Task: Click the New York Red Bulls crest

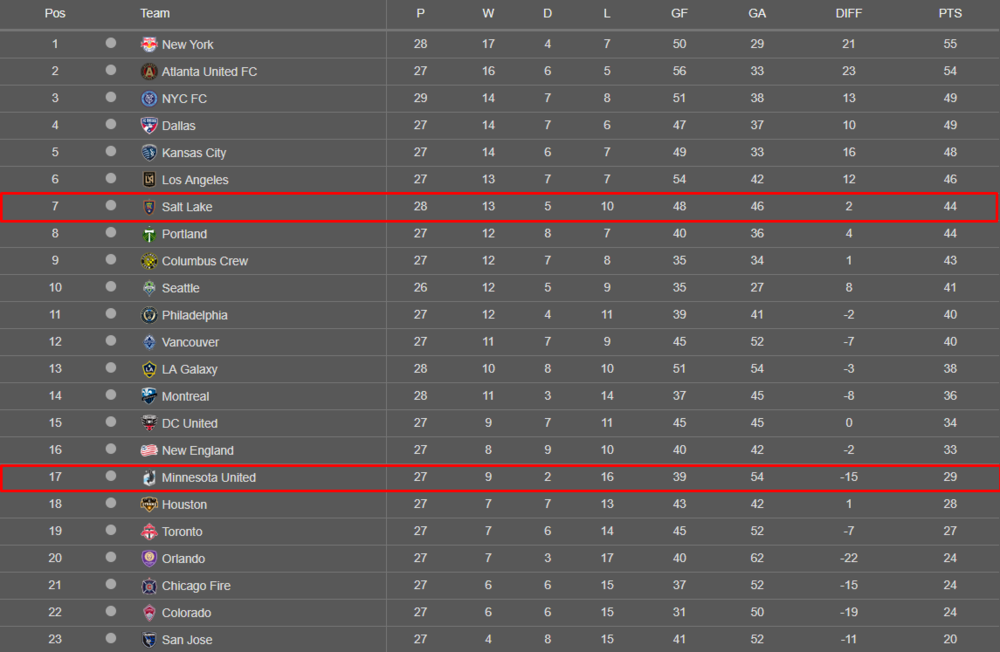Action: tap(149, 44)
